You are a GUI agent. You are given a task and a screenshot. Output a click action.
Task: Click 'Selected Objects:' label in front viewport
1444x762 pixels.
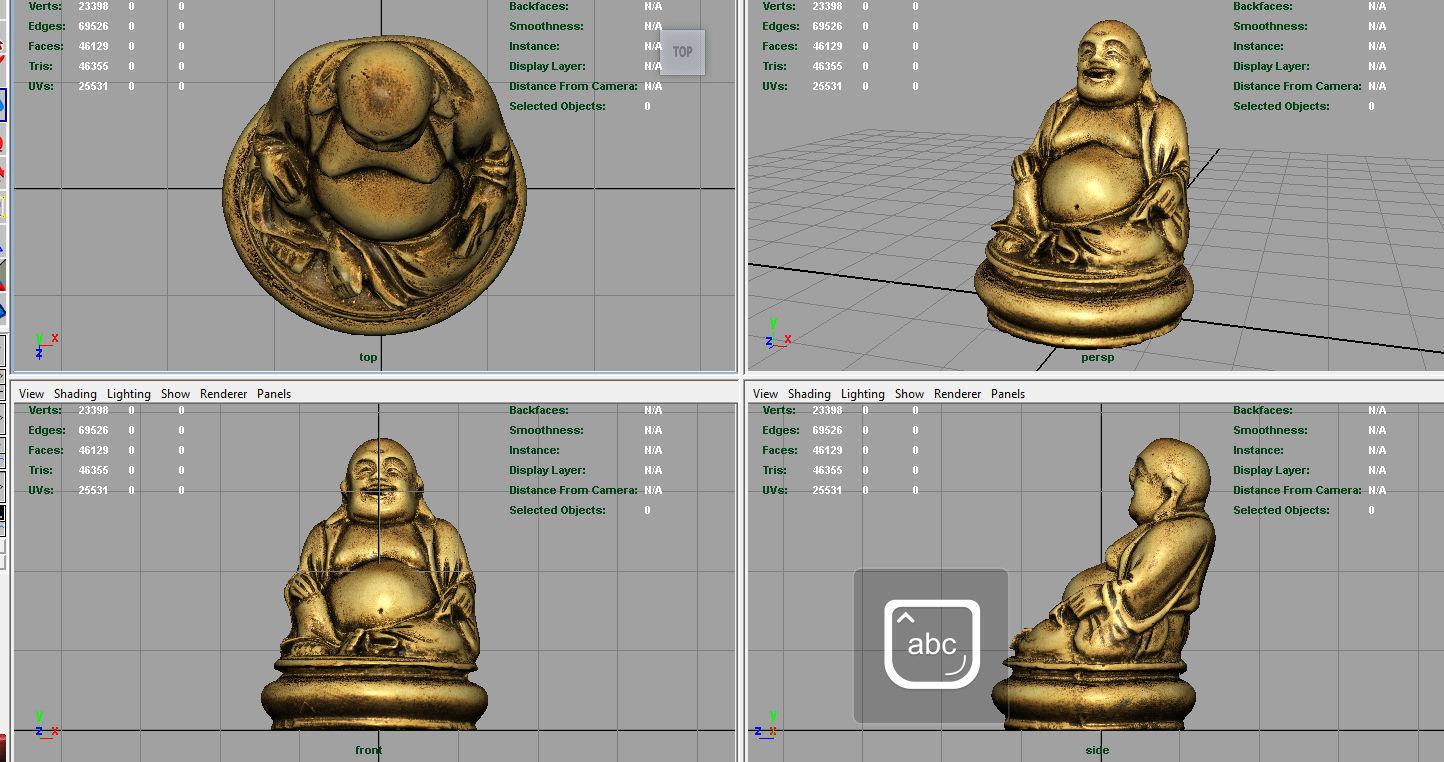pos(557,510)
